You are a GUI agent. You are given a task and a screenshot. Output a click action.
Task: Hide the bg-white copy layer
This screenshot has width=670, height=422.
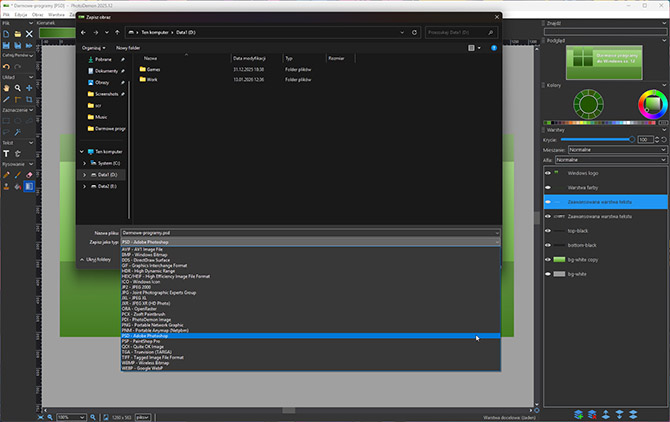tap(548, 258)
